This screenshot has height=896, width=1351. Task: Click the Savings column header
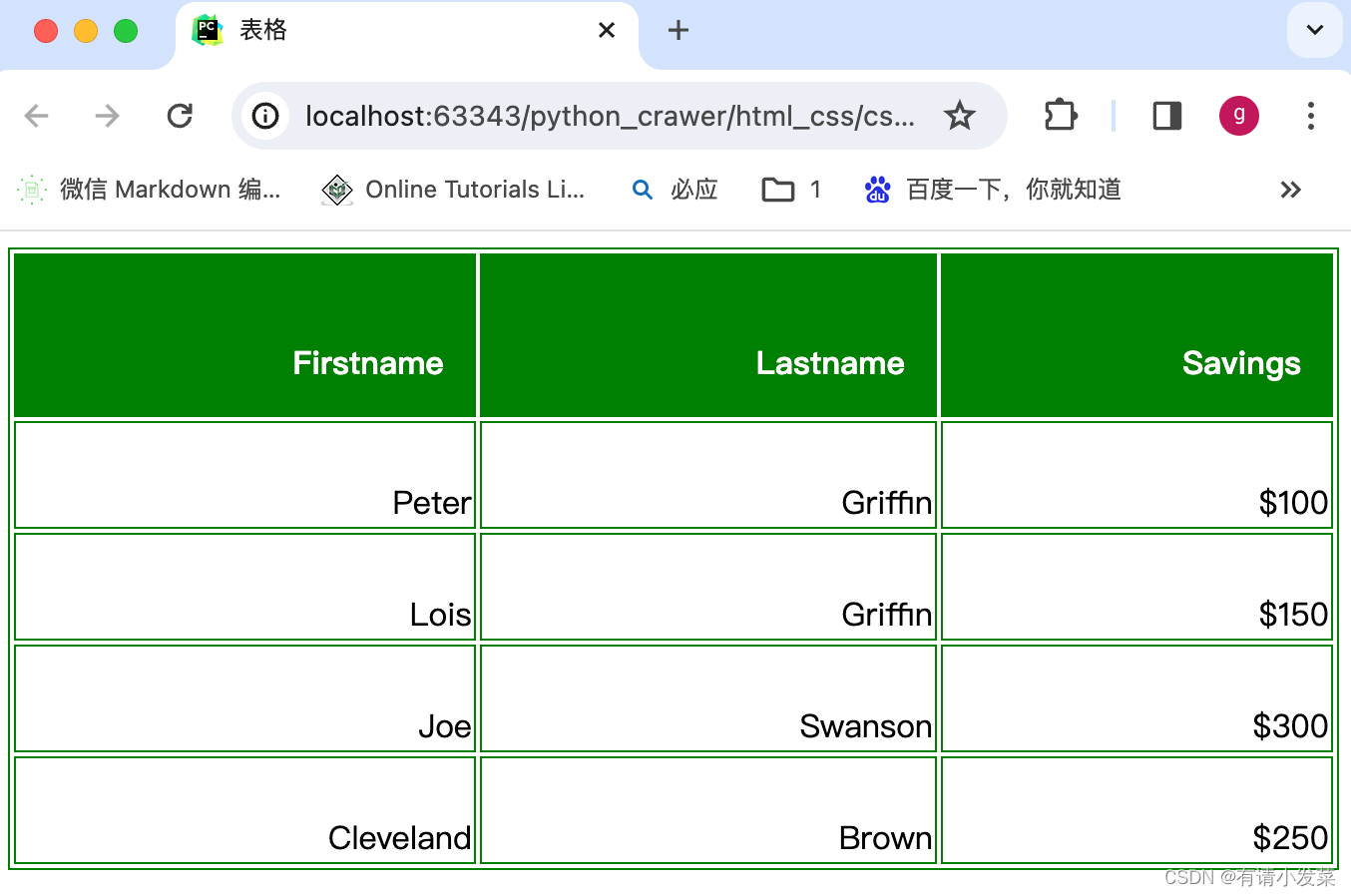coord(1137,335)
